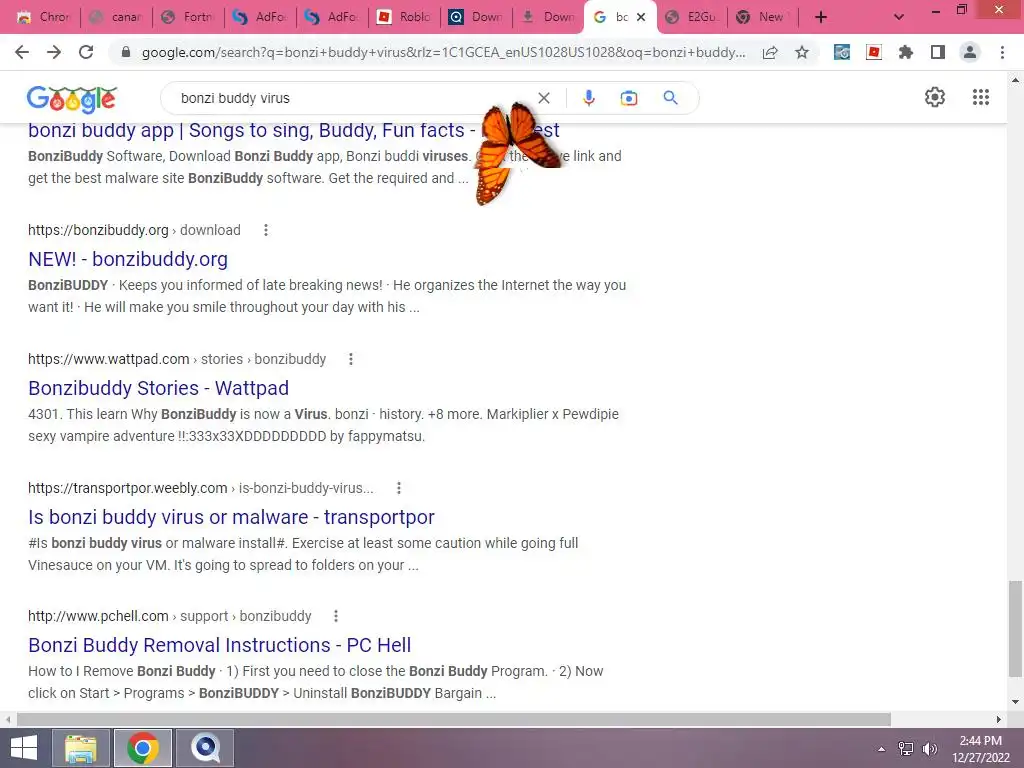Switch to the Chrome Web Store tab
The image size is (1024, 768).
tap(44, 17)
